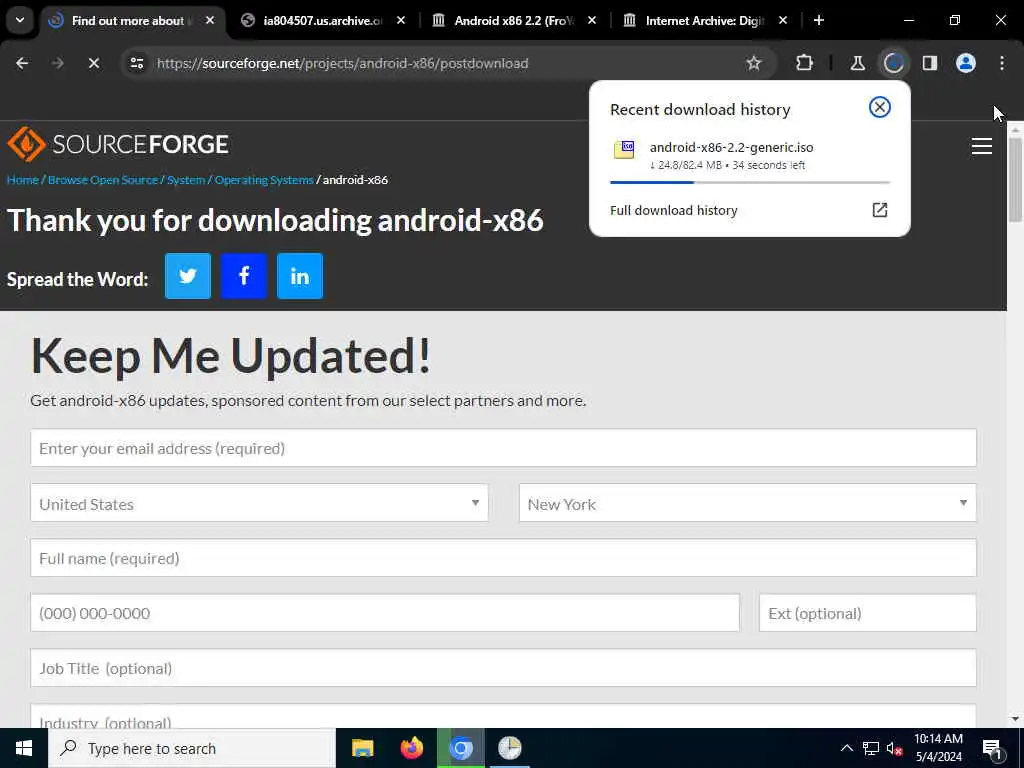Follow the Browse Open Source breadcrumb
The width and height of the screenshot is (1024, 768).
tap(103, 180)
